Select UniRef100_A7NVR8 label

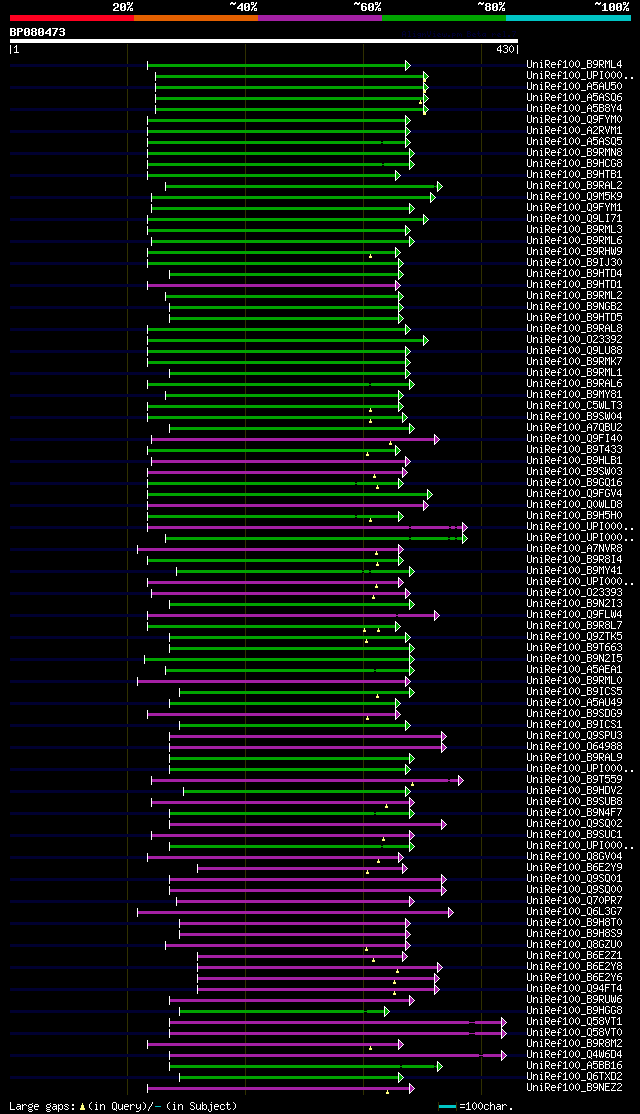(575, 549)
